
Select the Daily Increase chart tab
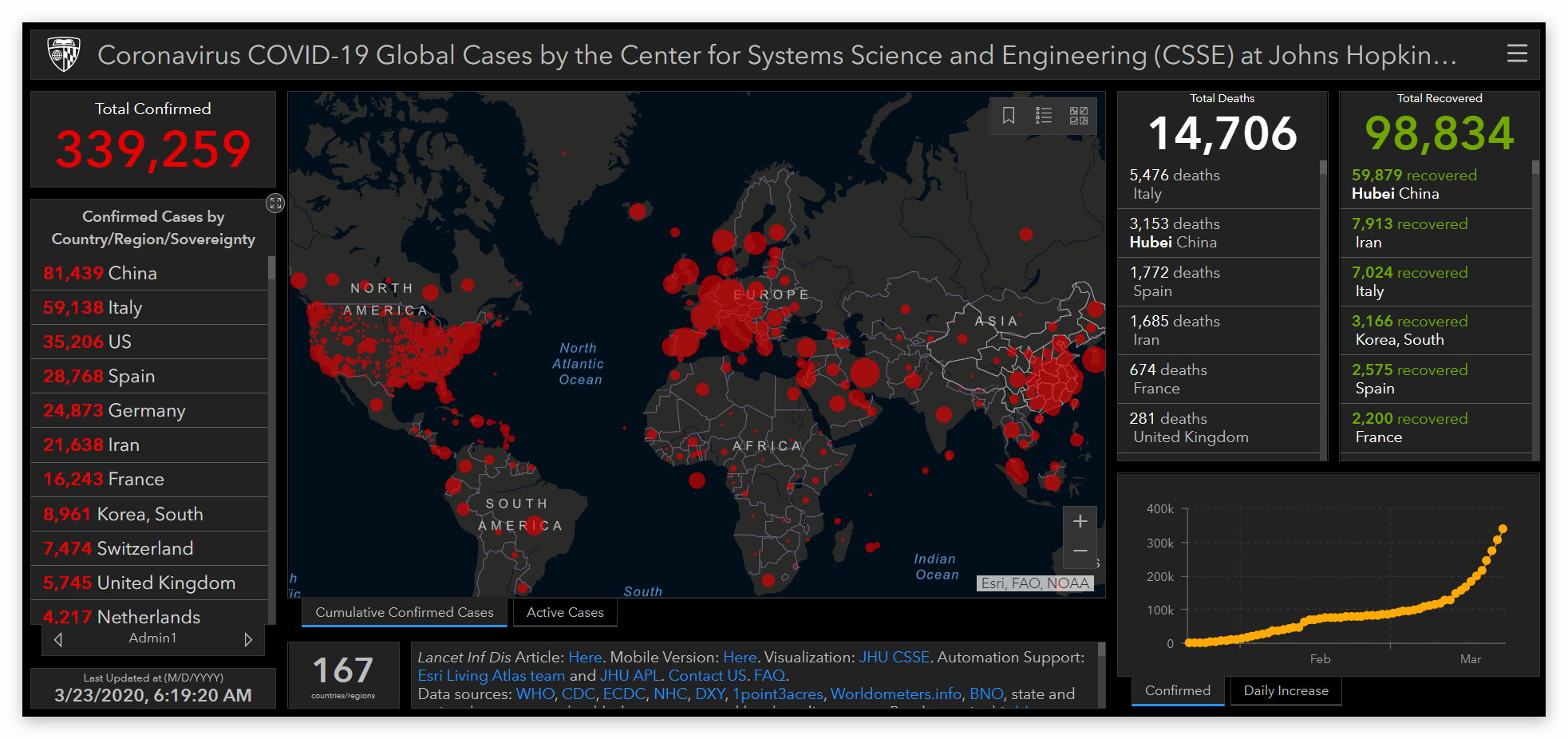click(1286, 690)
